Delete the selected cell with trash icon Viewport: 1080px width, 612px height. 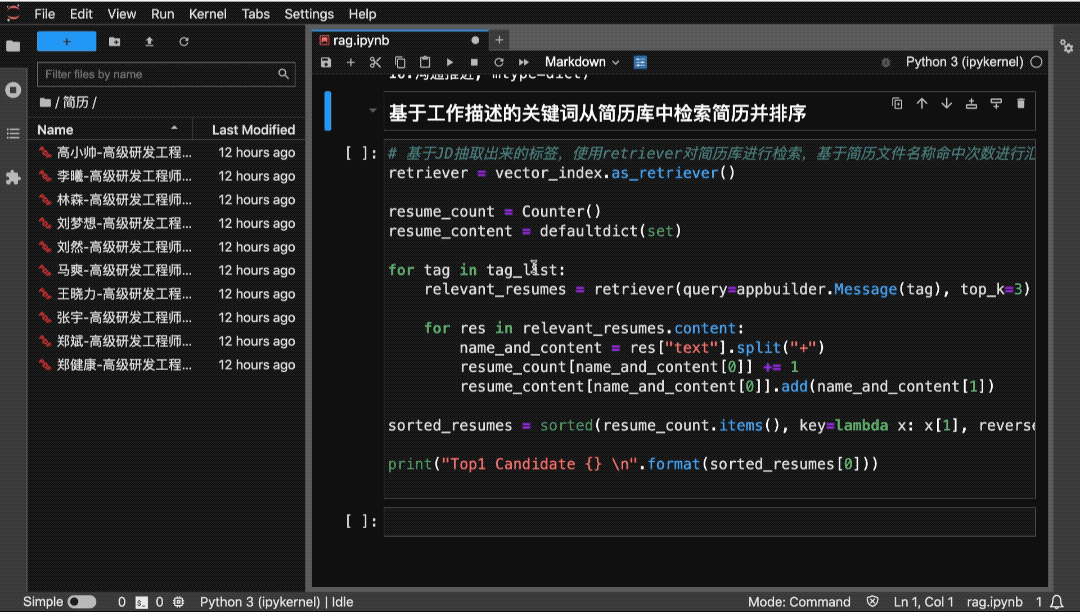[x=1021, y=103]
